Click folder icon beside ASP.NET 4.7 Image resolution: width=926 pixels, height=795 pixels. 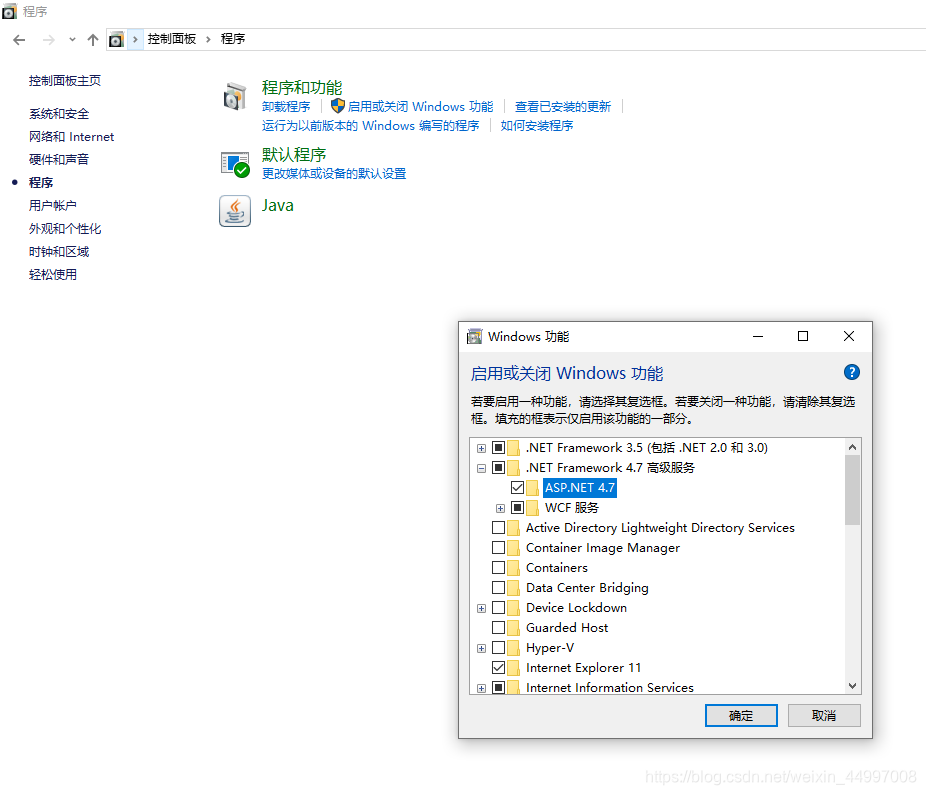point(532,488)
